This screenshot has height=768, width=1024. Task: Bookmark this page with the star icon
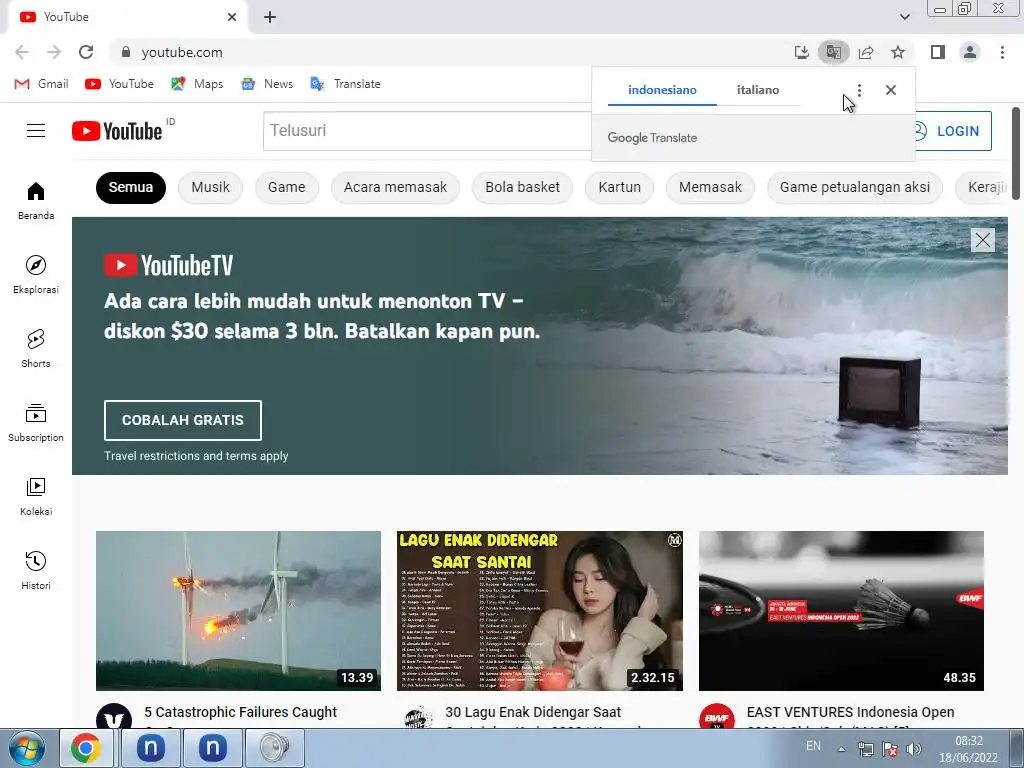(x=898, y=52)
